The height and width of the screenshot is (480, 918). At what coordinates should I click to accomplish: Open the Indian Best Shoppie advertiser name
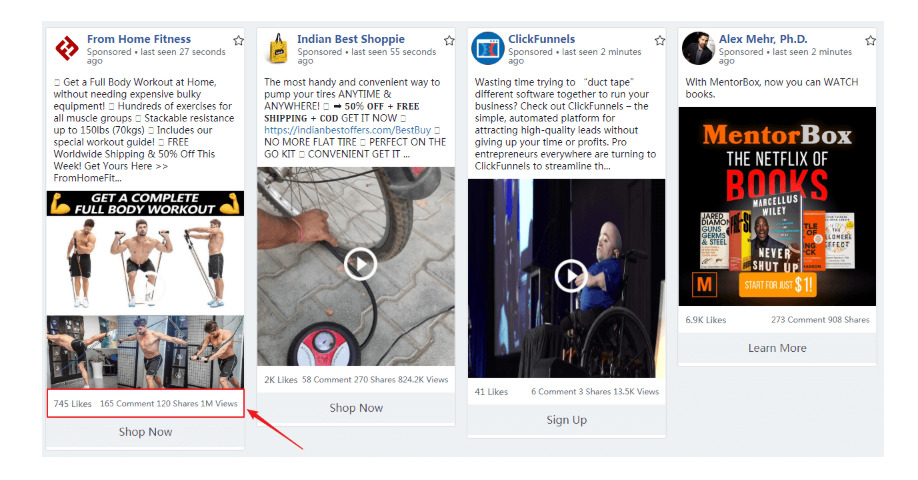click(x=351, y=39)
